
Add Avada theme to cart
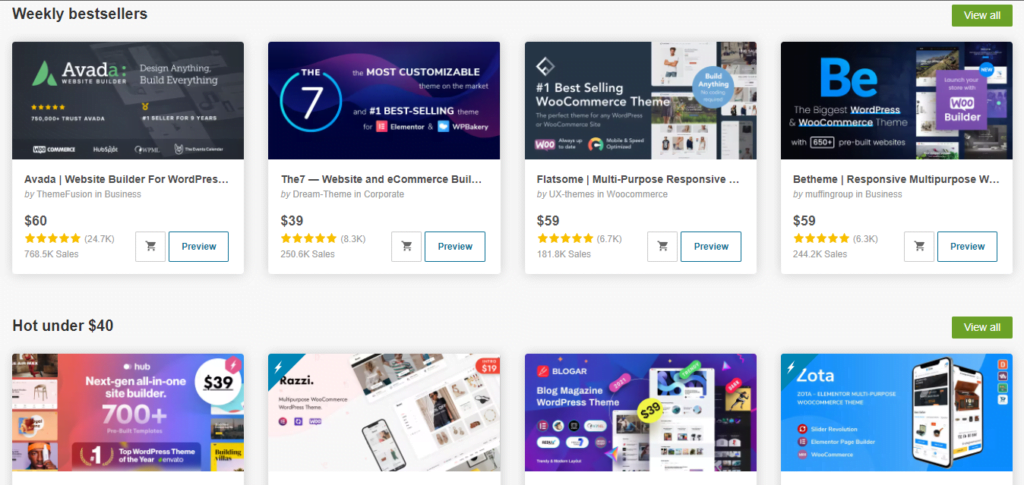tap(150, 246)
